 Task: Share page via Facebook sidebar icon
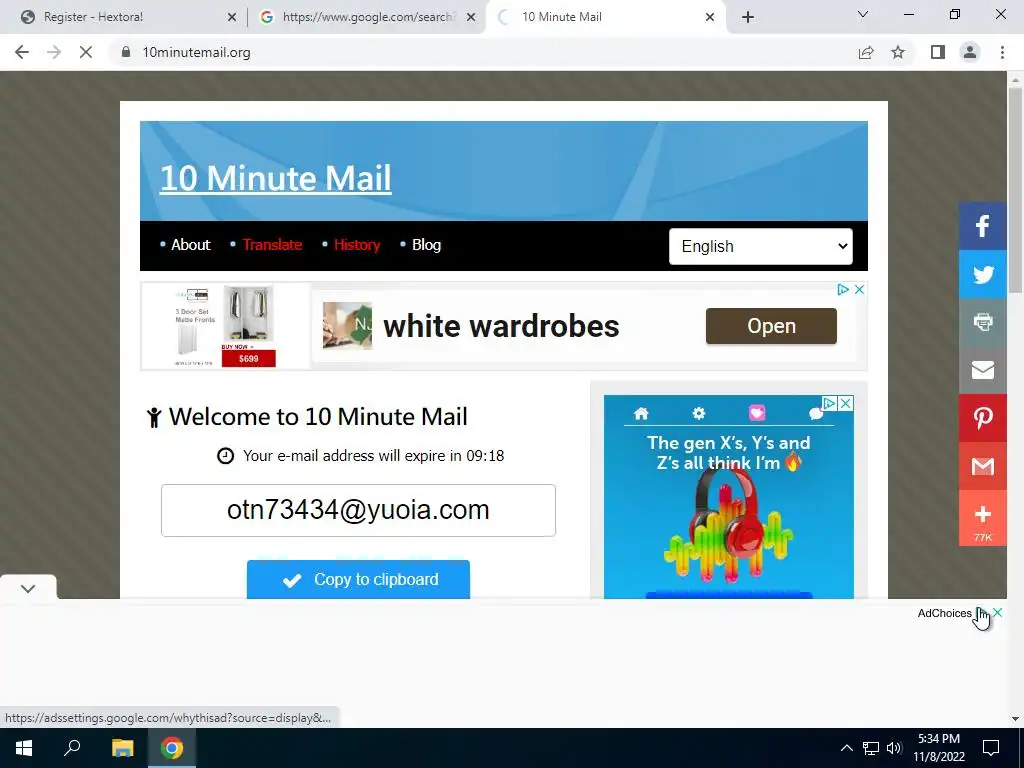(x=982, y=226)
